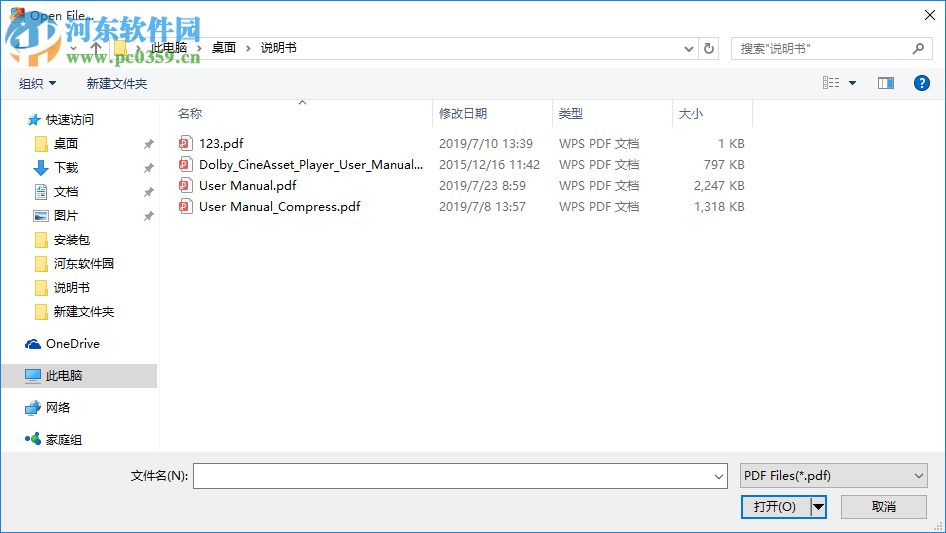Click the 新建文件夹 toolbar button
Viewport: 946px width, 533px height.
point(116,83)
